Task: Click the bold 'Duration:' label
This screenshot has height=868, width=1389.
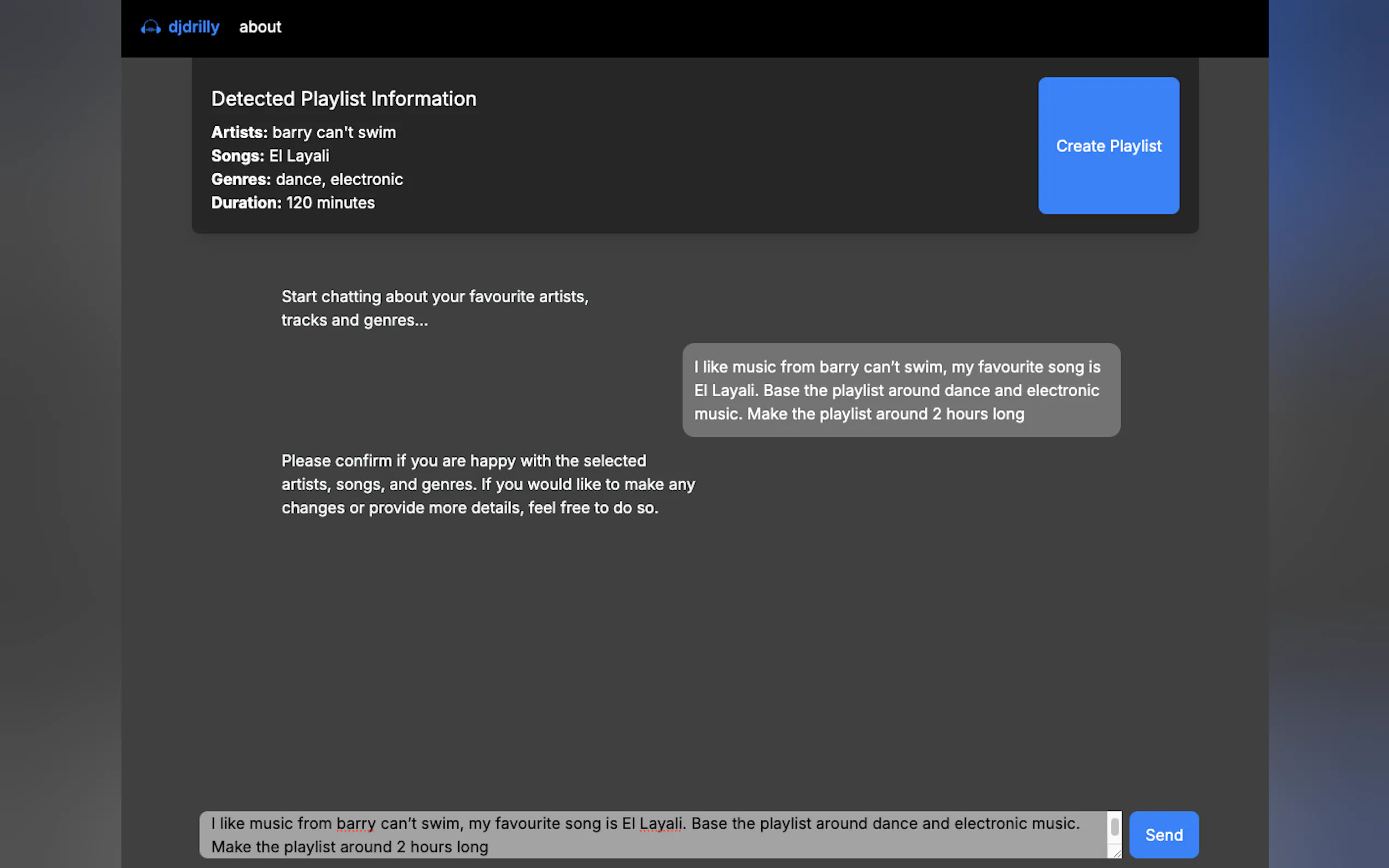Action: click(246, 203)
